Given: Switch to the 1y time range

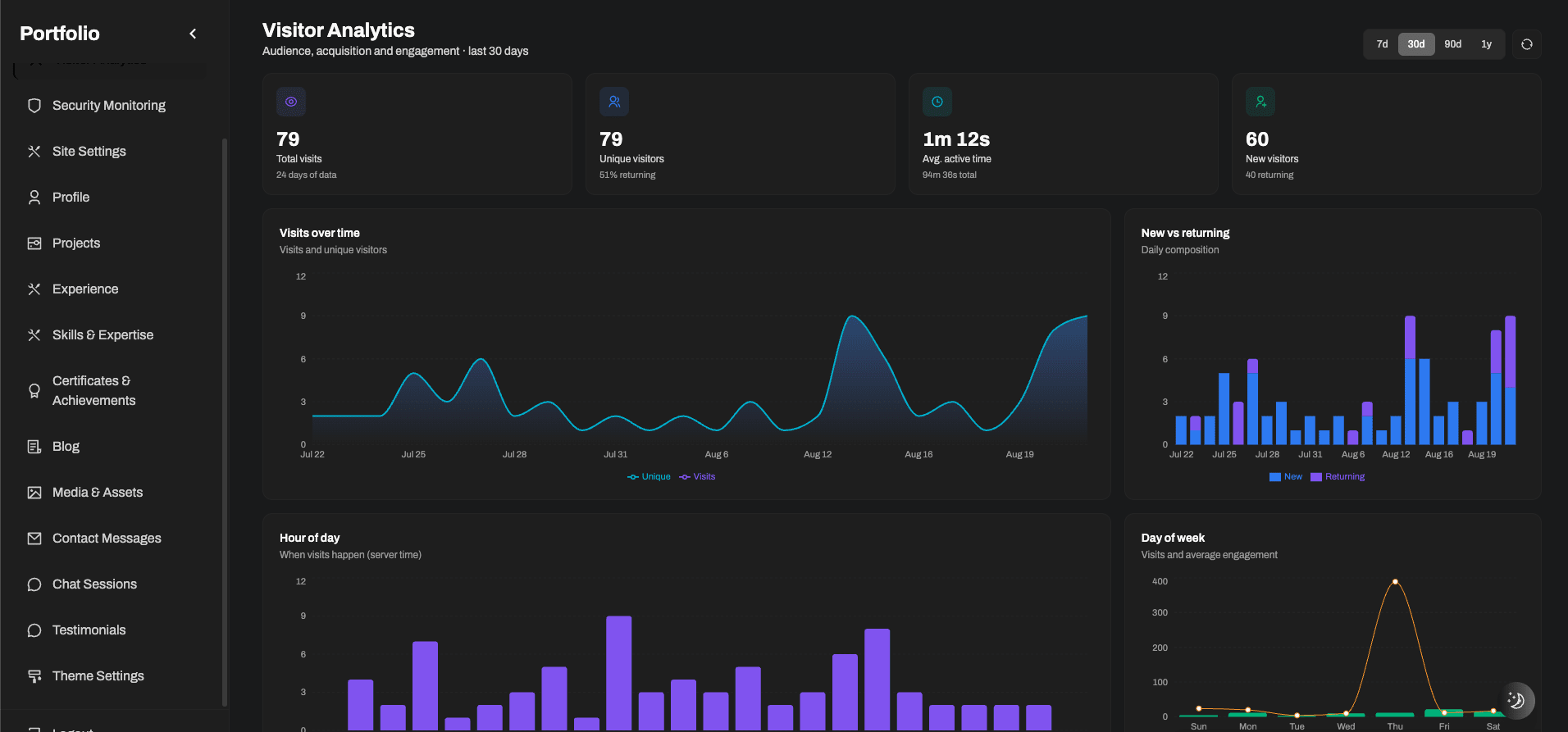Looking at the screenshot, I should click(x=1486, y=44).
